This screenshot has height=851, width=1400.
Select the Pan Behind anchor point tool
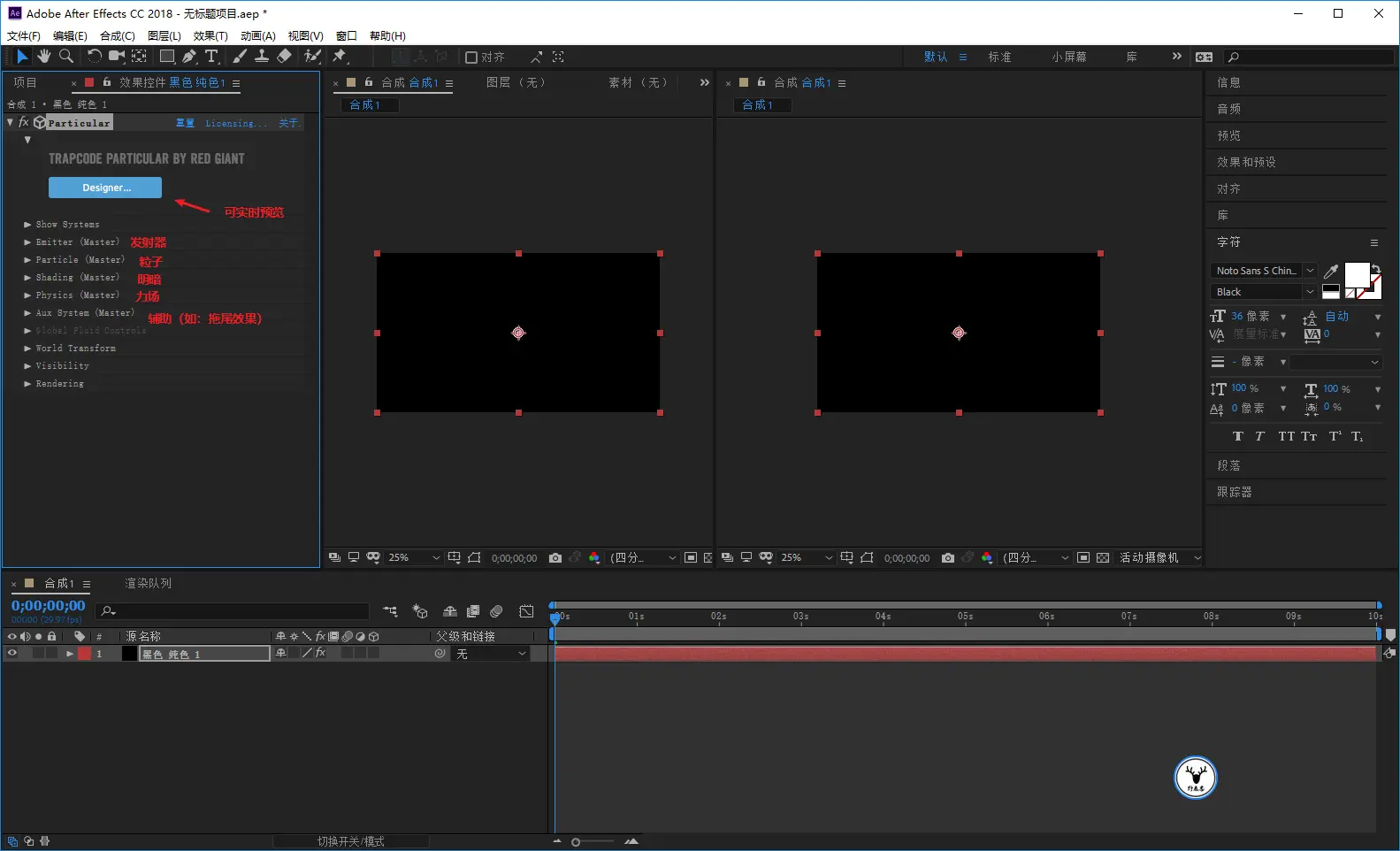coord(139,57)
